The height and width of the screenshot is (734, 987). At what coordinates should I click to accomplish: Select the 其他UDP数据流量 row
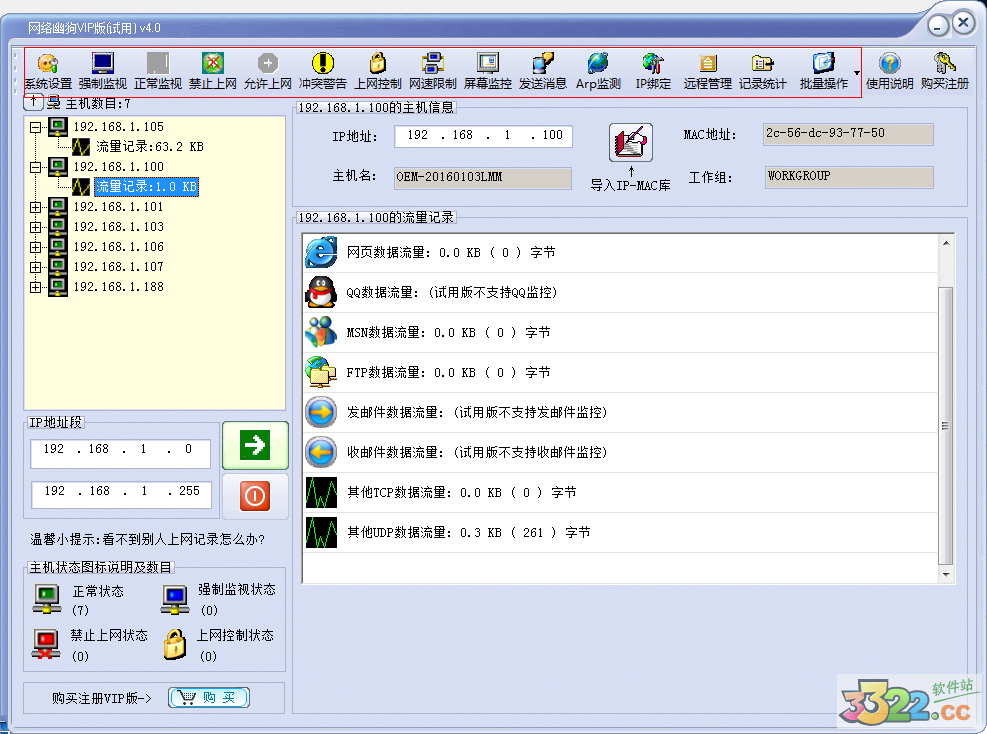[x=620, y=533]
